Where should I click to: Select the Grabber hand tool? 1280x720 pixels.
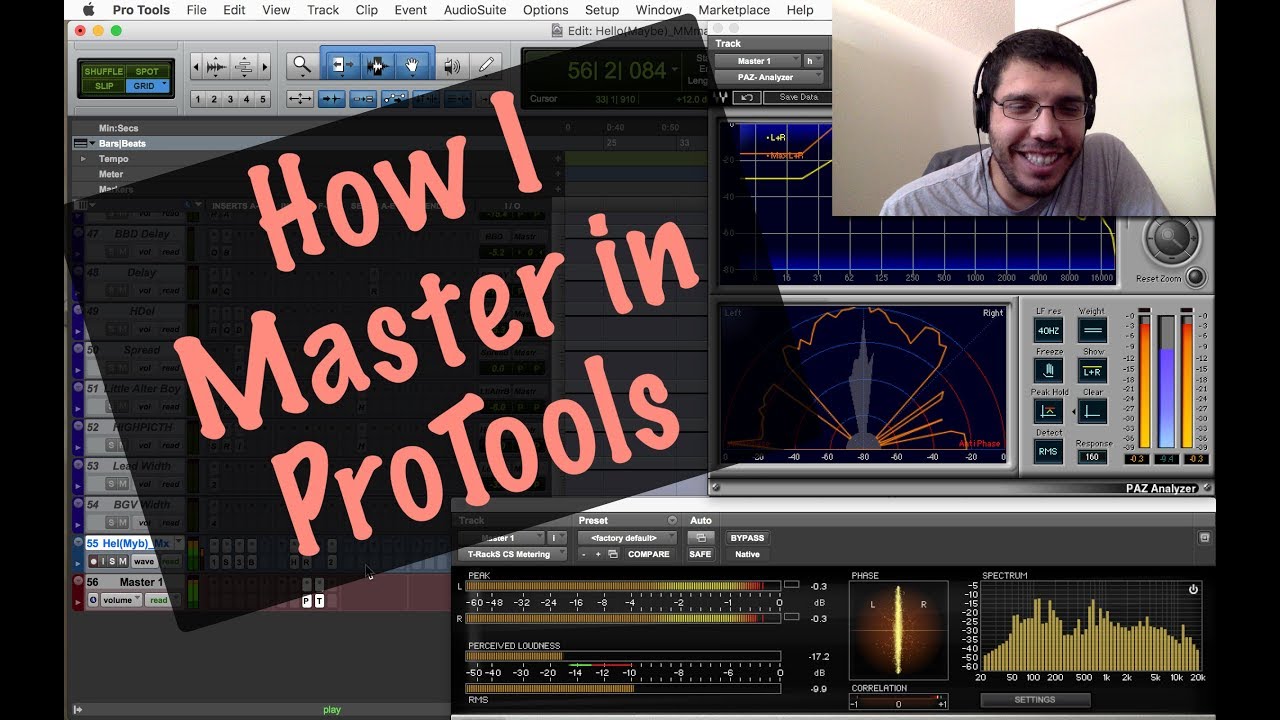(412, 66)
